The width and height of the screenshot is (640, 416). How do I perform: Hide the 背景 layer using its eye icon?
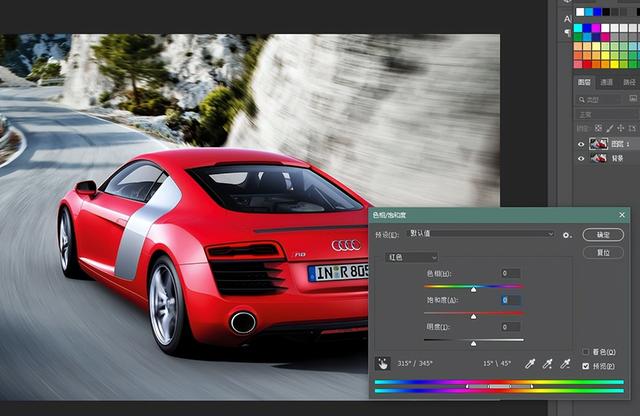[x=582, y=159]
